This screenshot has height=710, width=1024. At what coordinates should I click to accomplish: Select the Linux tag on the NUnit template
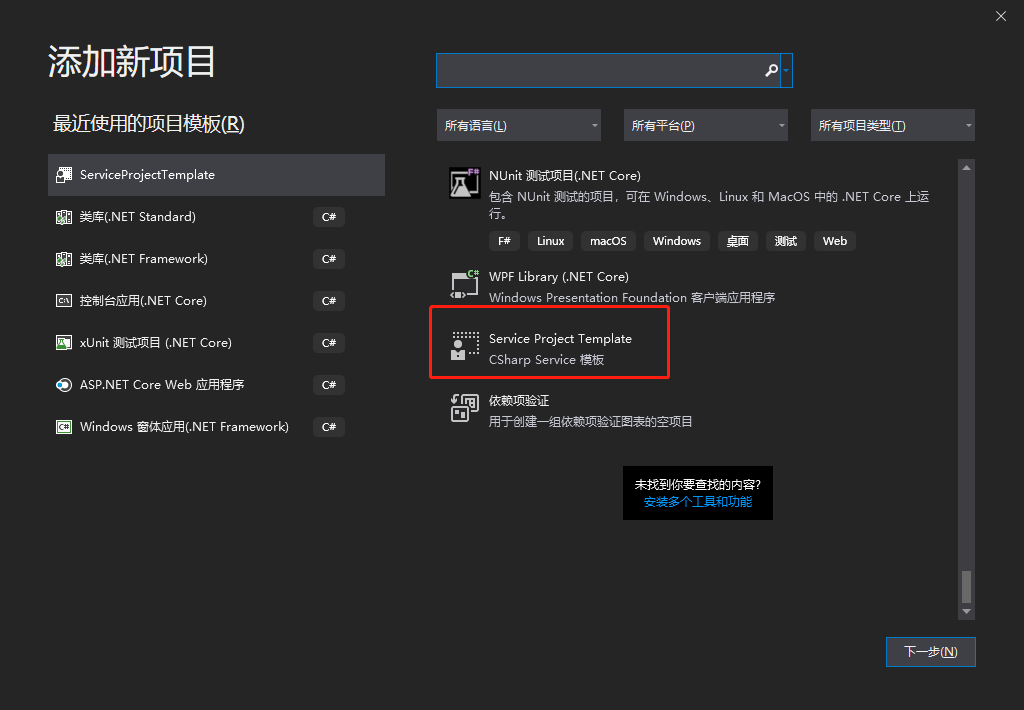550,240
